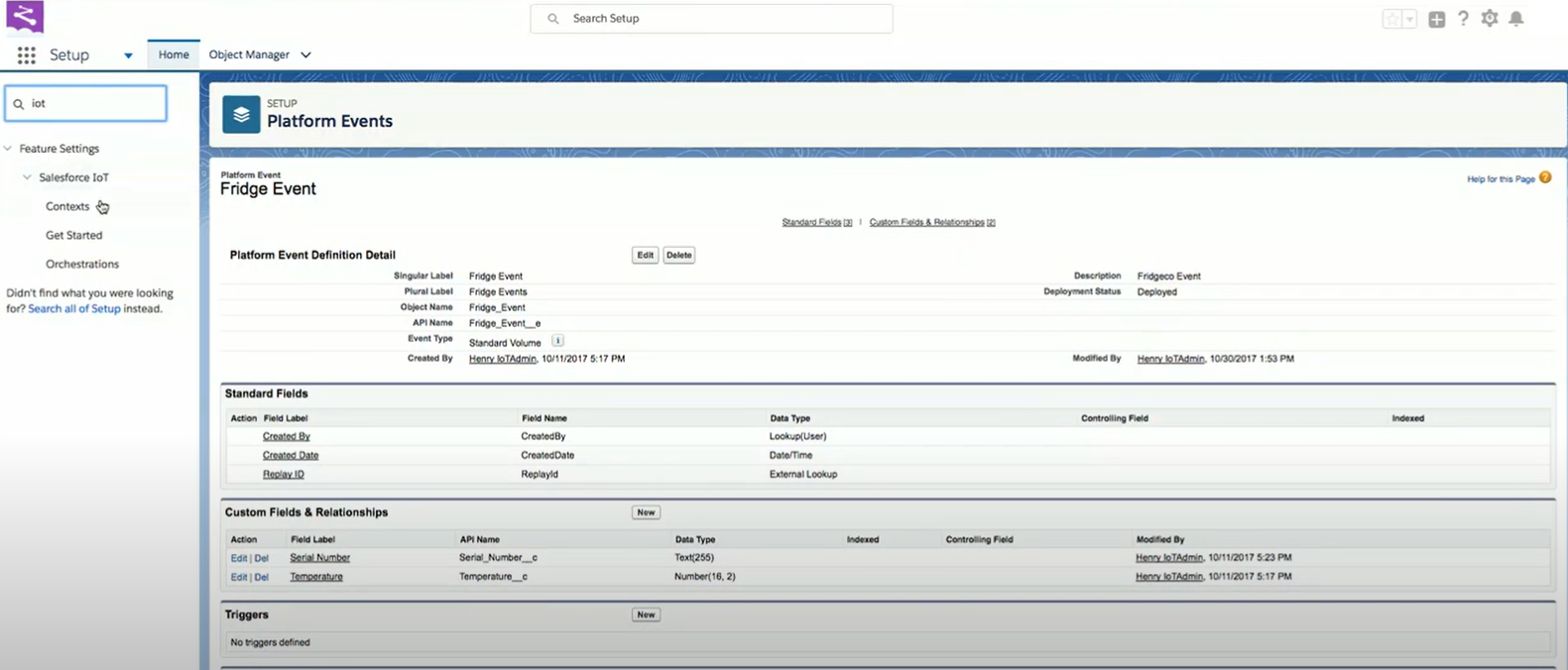1568x670 pixels.
Task: Click the Lookup(User) data type cell
Action: tap(797, 436)
